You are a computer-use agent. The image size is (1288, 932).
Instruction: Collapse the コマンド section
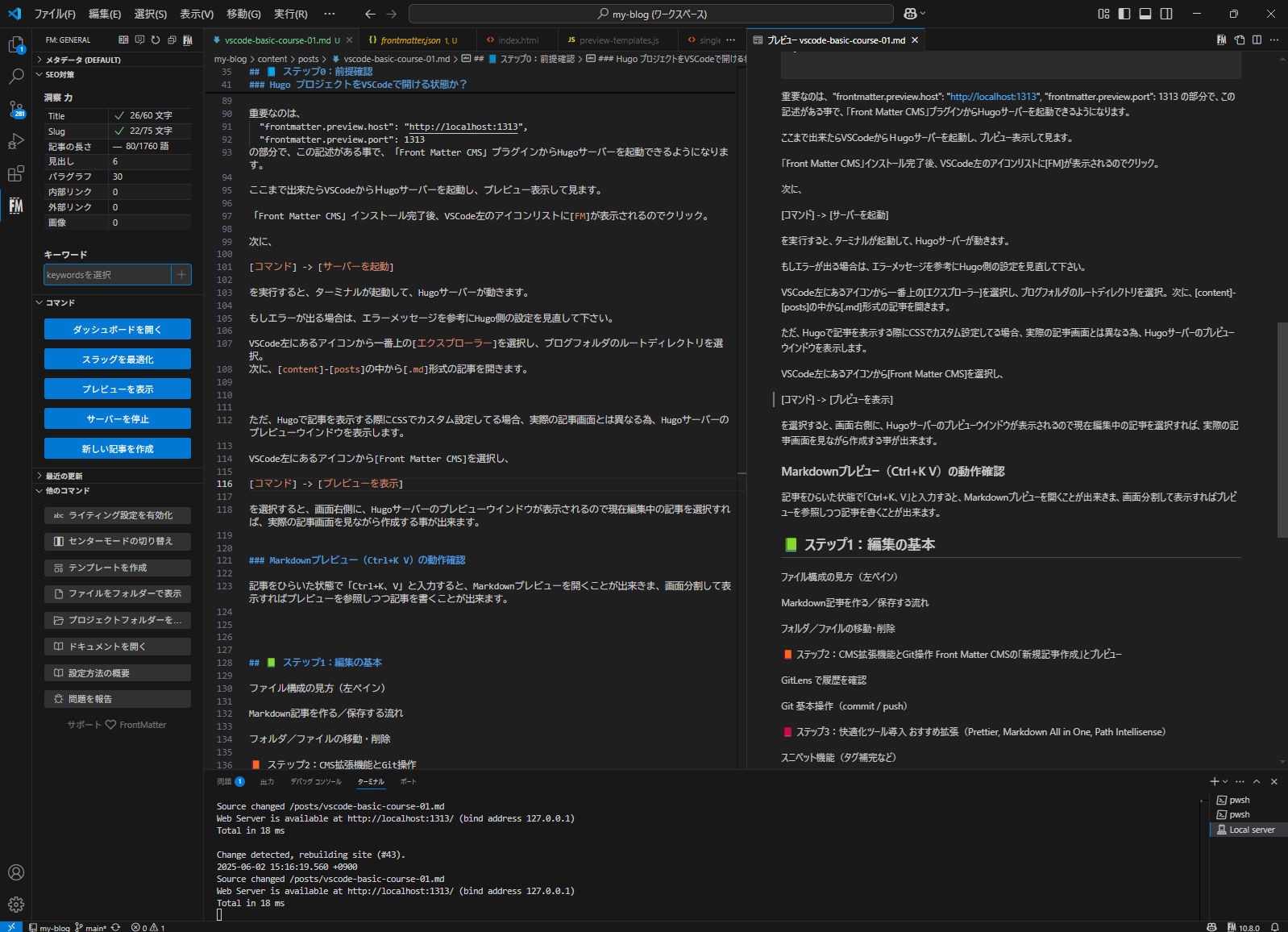tap(60, 302)
